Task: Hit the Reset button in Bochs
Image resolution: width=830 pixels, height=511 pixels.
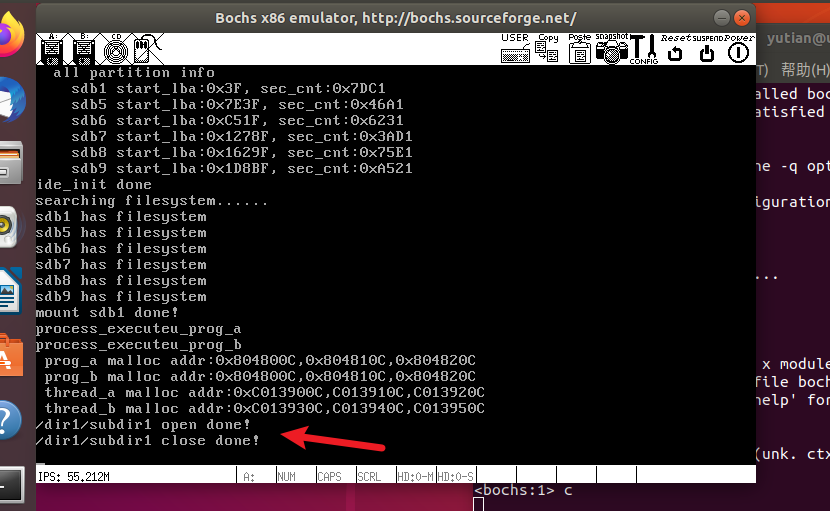Action: pyautogui.click(x=675, y=49)
